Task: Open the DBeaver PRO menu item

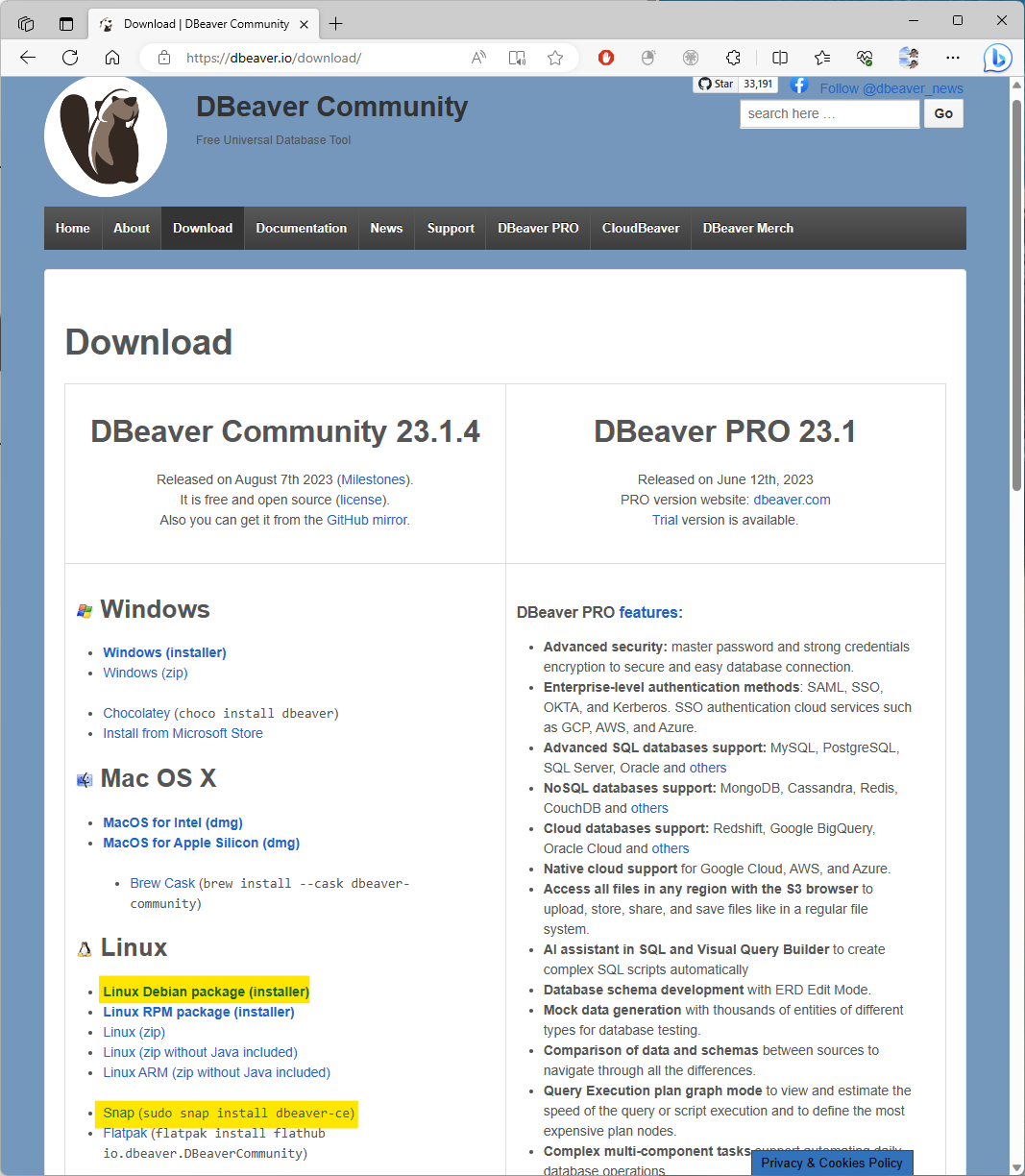Action: [x=538, y=229]
